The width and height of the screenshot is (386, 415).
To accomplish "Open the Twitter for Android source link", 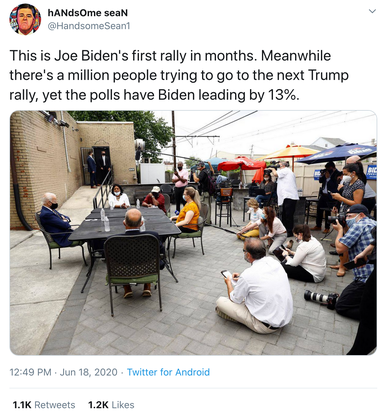I will [168, 372].
